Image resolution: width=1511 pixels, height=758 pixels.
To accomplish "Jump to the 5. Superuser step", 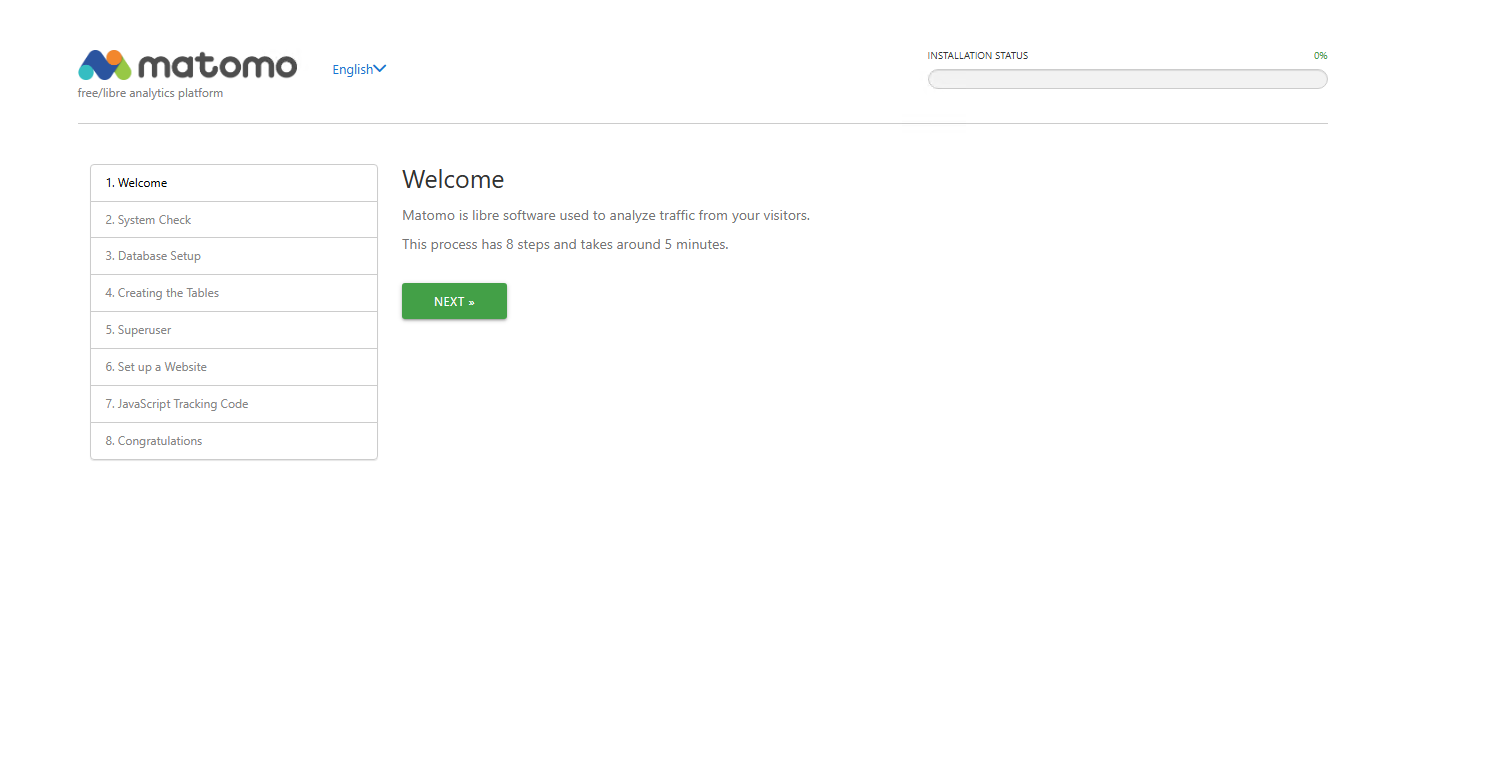I will [x=138, y=330].
